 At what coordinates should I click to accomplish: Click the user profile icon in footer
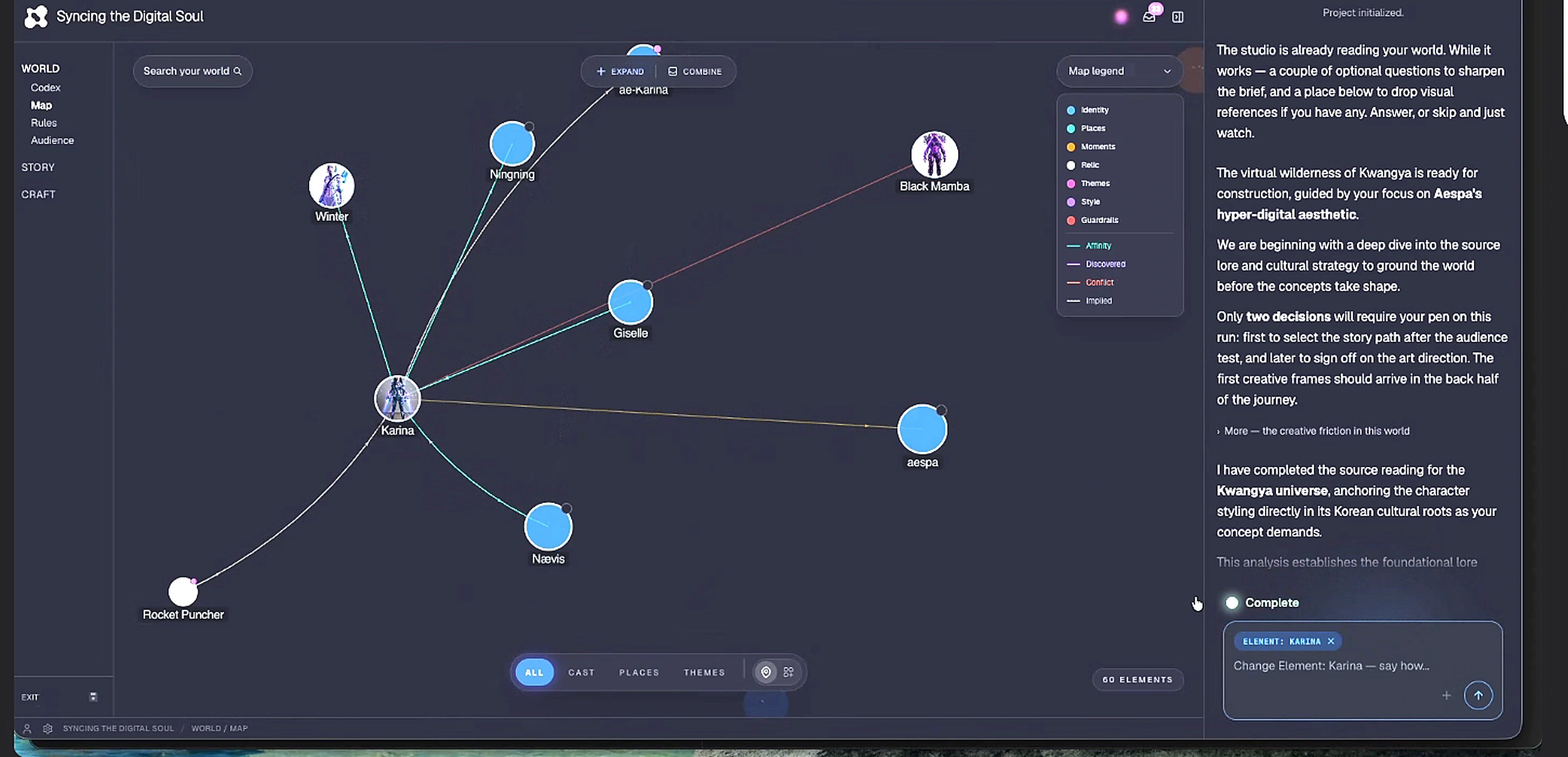pos(27,728)
